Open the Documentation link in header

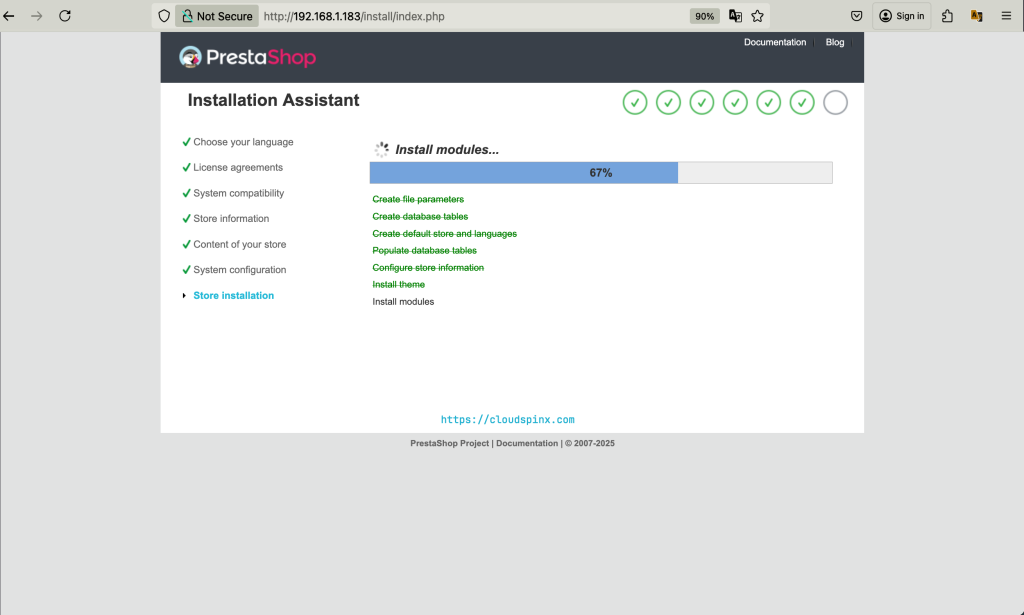coord(775,42)
